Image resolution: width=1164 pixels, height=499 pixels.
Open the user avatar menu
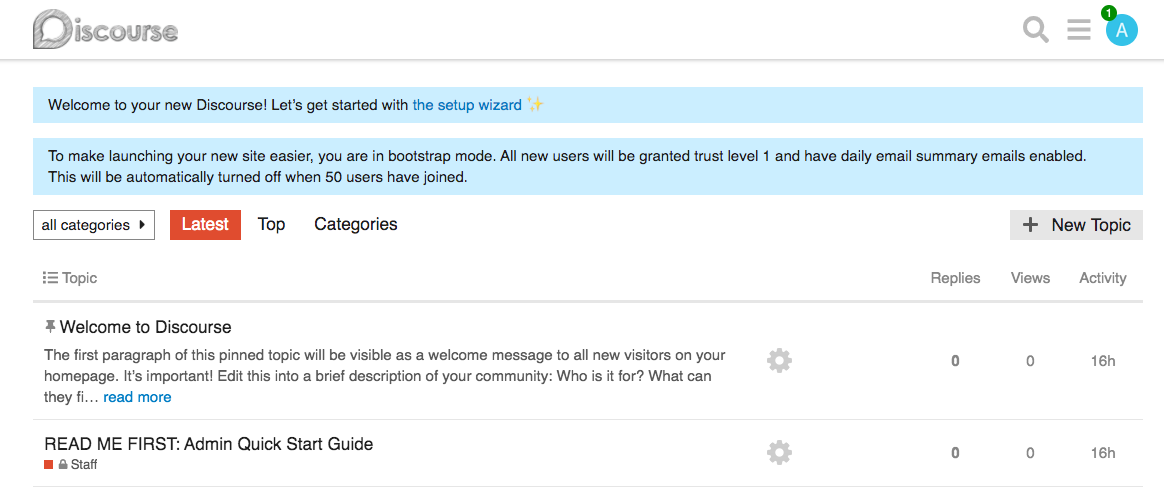[1122, 31]
